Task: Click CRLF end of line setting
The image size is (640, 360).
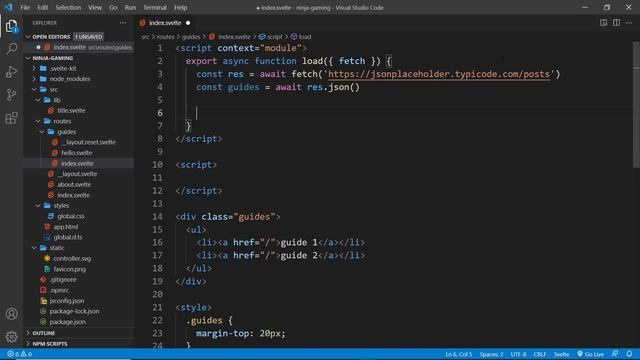Action: pos(540,354)
